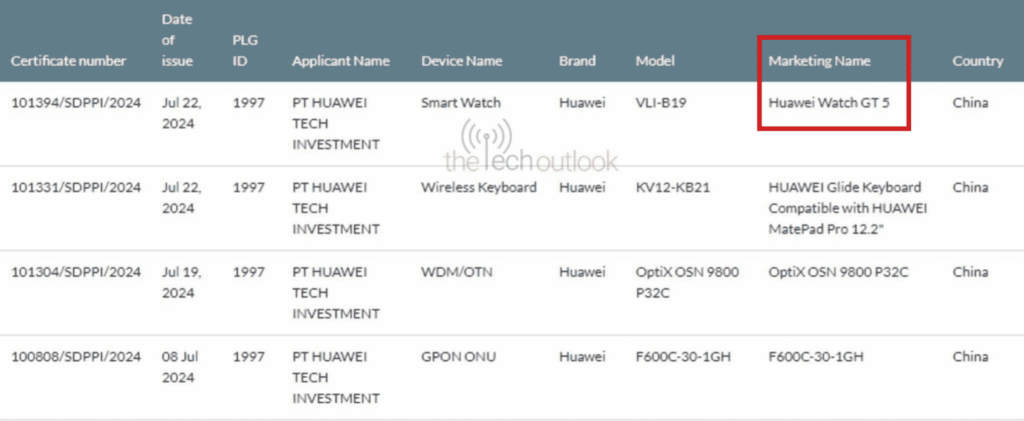
Task: Click the Wireless Keyboard device name cell
Action: tap(479, 187)
